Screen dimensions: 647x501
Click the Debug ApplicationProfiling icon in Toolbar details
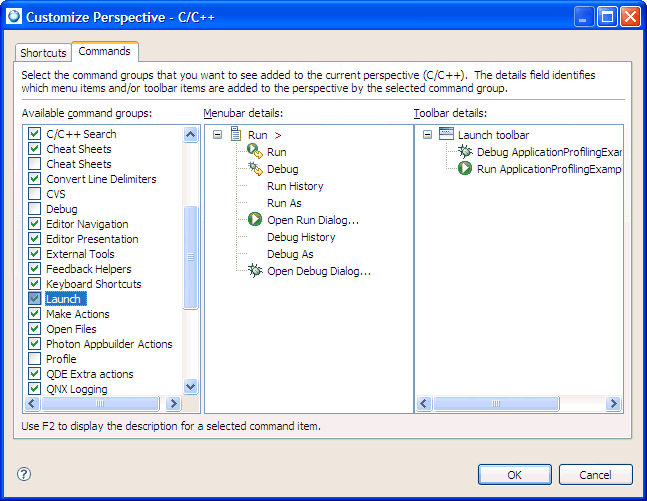tap(465, 152)
